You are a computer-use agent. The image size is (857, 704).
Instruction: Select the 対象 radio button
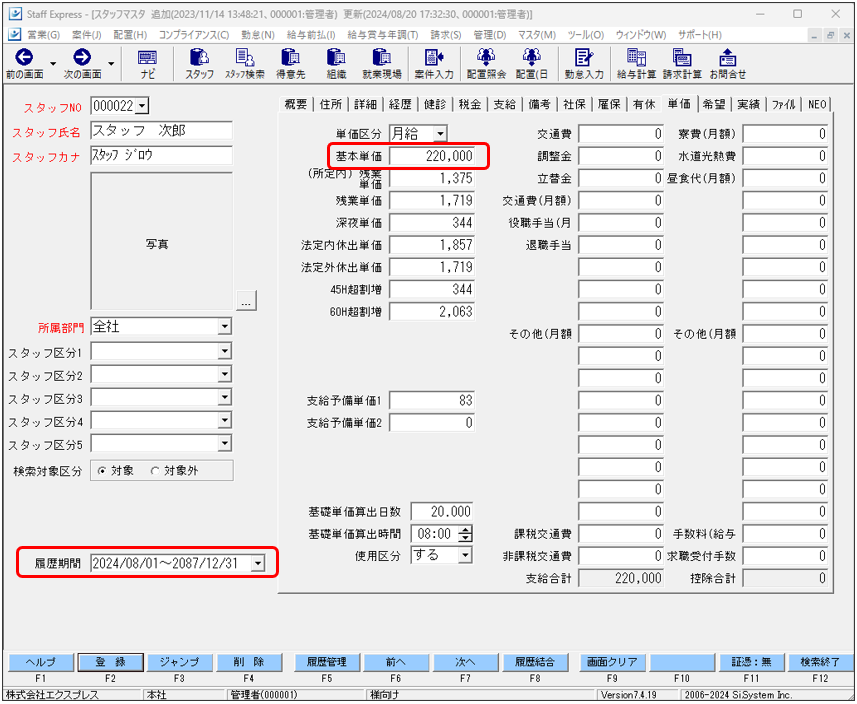click(x=102, y=471)
